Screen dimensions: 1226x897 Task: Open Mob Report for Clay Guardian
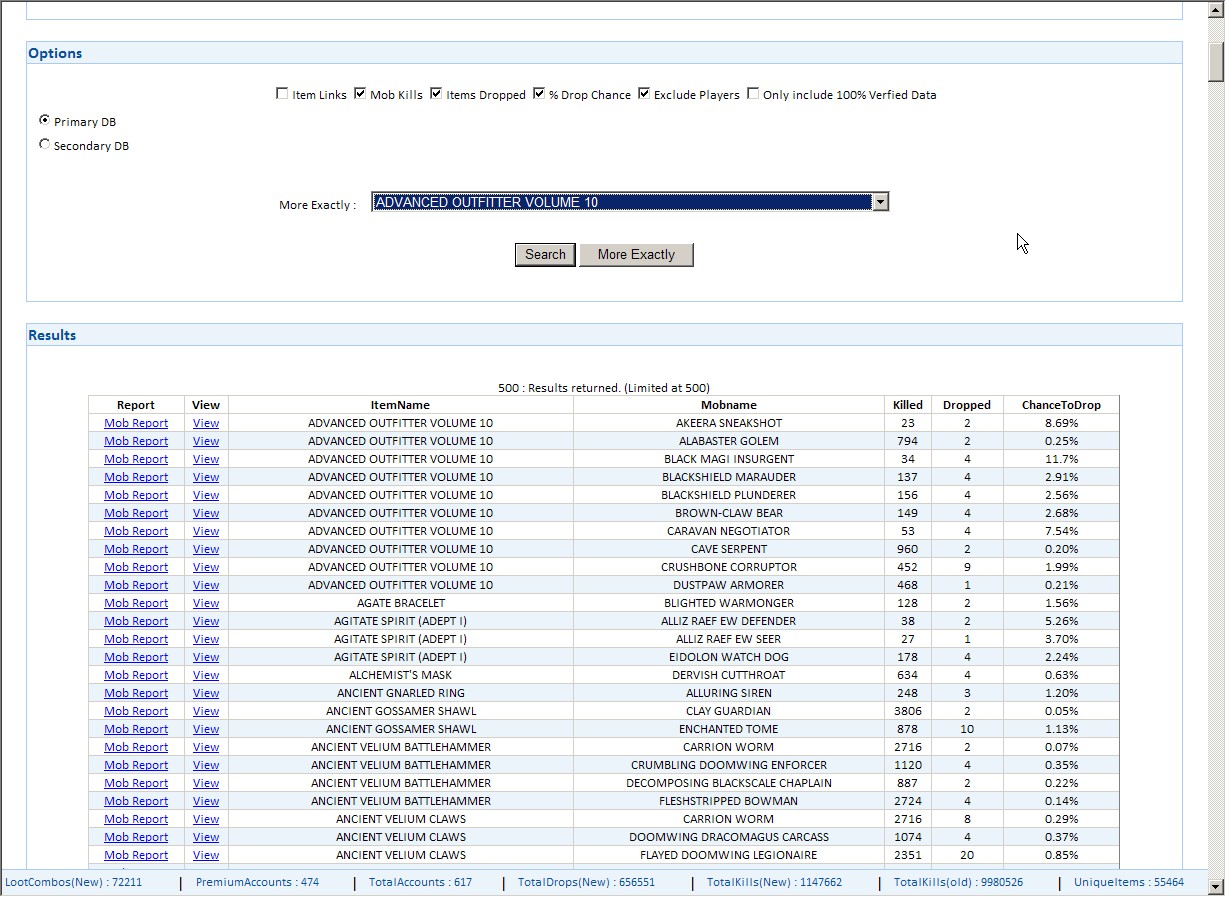[x=136, y=711]
